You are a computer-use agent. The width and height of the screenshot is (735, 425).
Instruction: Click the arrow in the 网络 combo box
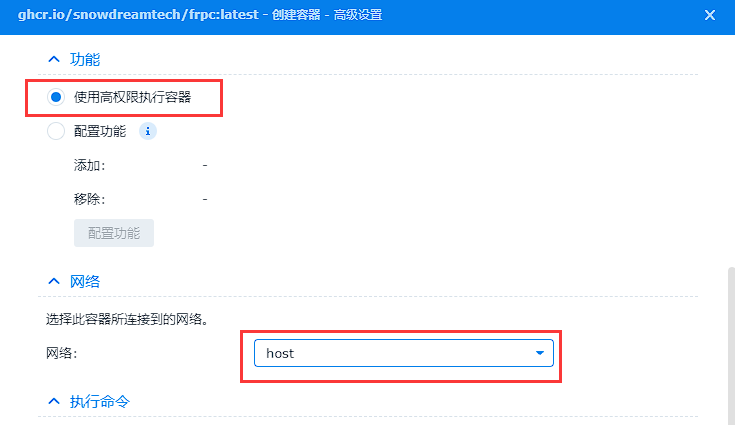(x=540, y=353)
